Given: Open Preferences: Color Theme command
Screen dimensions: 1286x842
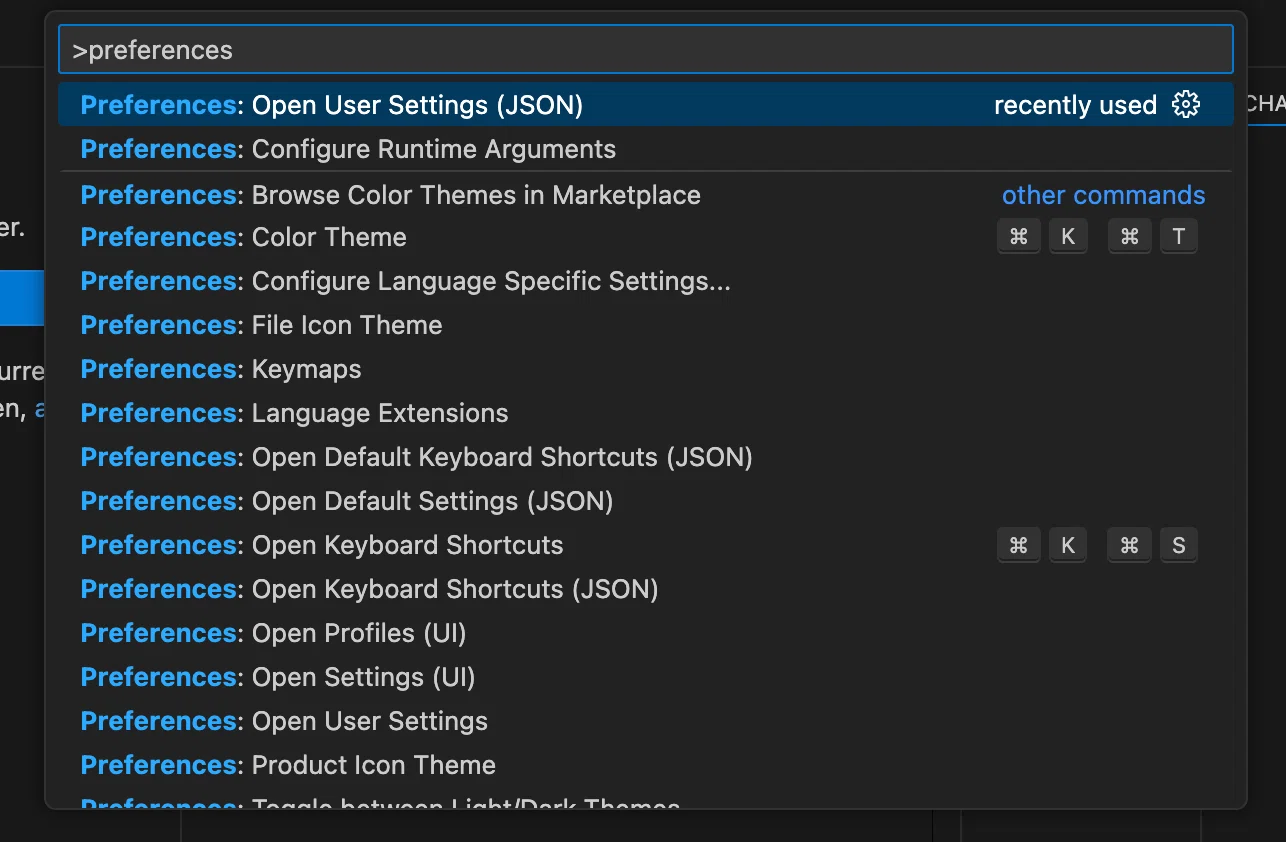Looking at the screenshot, I should pos(646,237).
